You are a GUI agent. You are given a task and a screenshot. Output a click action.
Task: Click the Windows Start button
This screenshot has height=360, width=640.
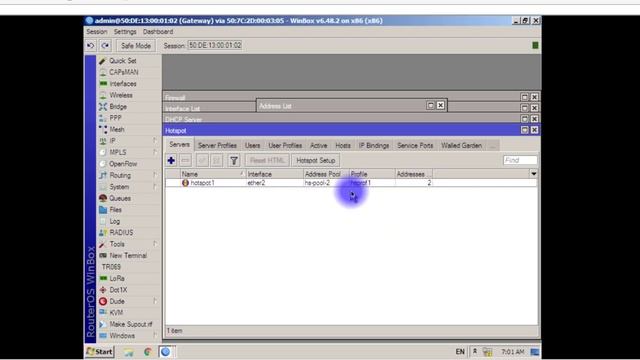[x=100, y=351]
